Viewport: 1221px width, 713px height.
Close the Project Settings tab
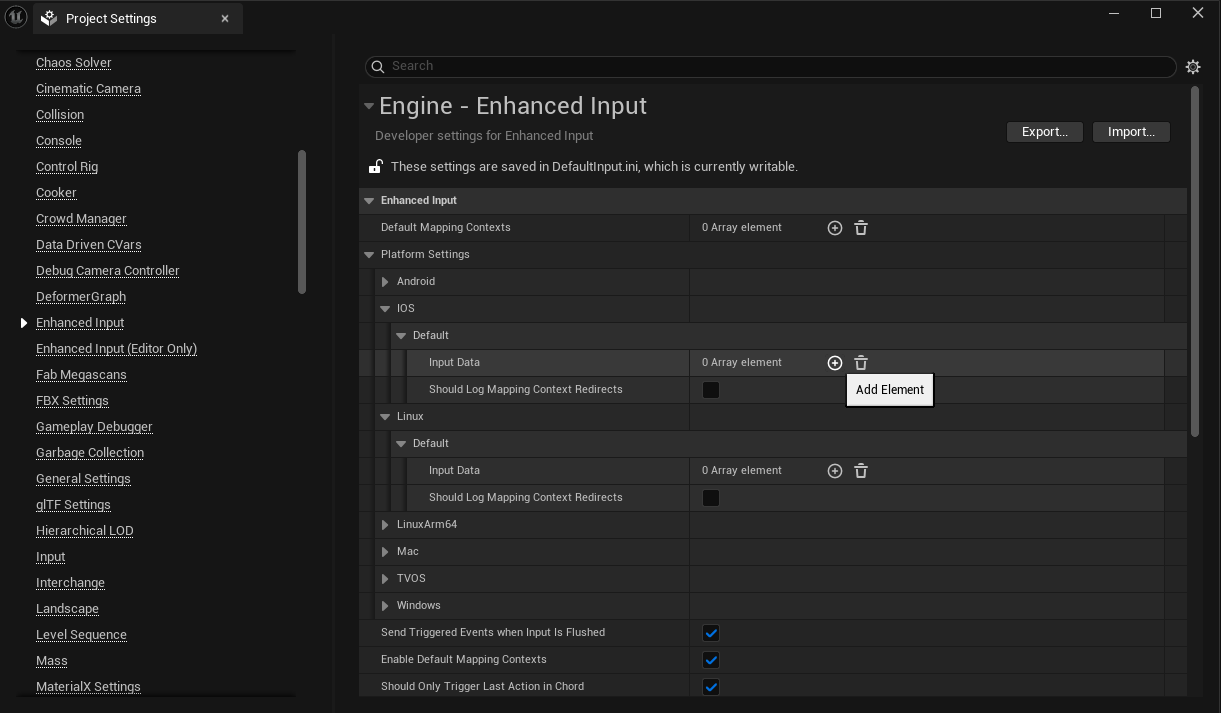tap(225, 18)
